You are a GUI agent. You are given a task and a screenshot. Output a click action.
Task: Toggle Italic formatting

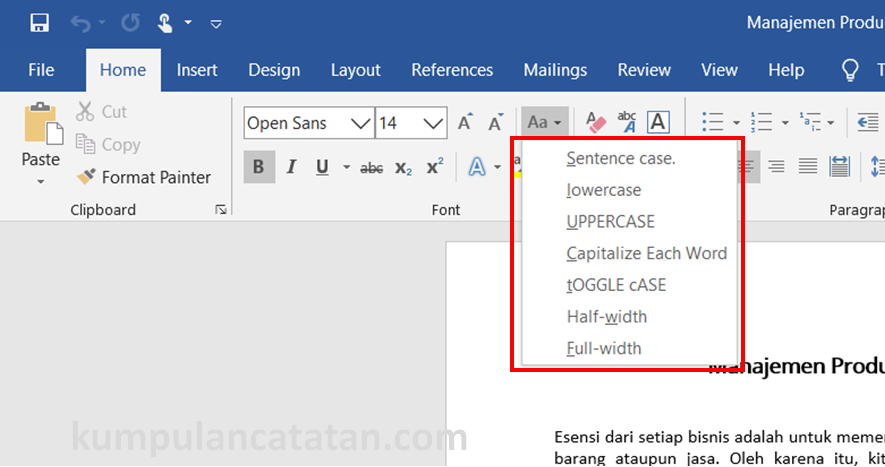point(291,167)
